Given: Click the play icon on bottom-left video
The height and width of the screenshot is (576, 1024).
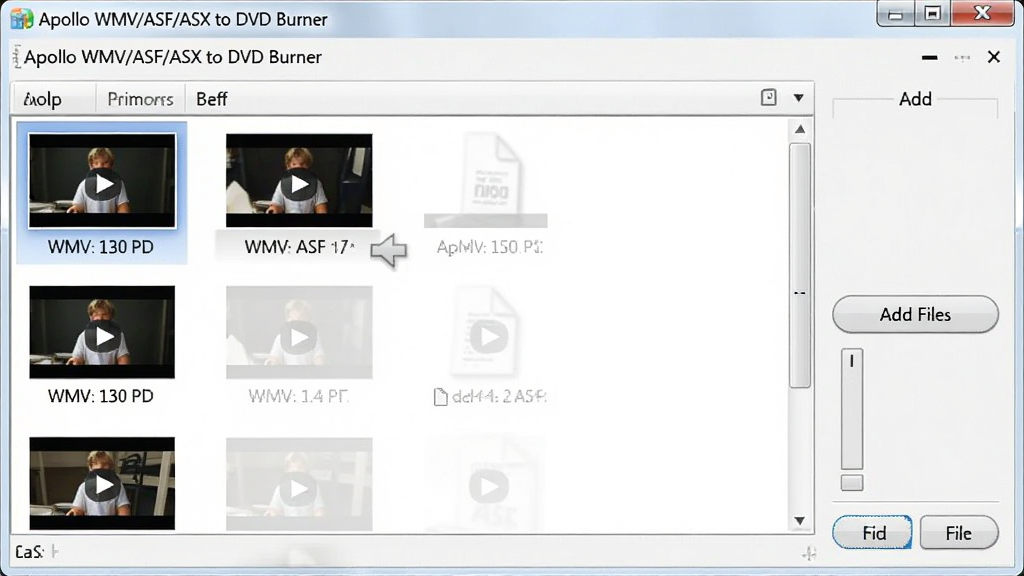Looking at the screenshot, I should (x=103, y=485).
